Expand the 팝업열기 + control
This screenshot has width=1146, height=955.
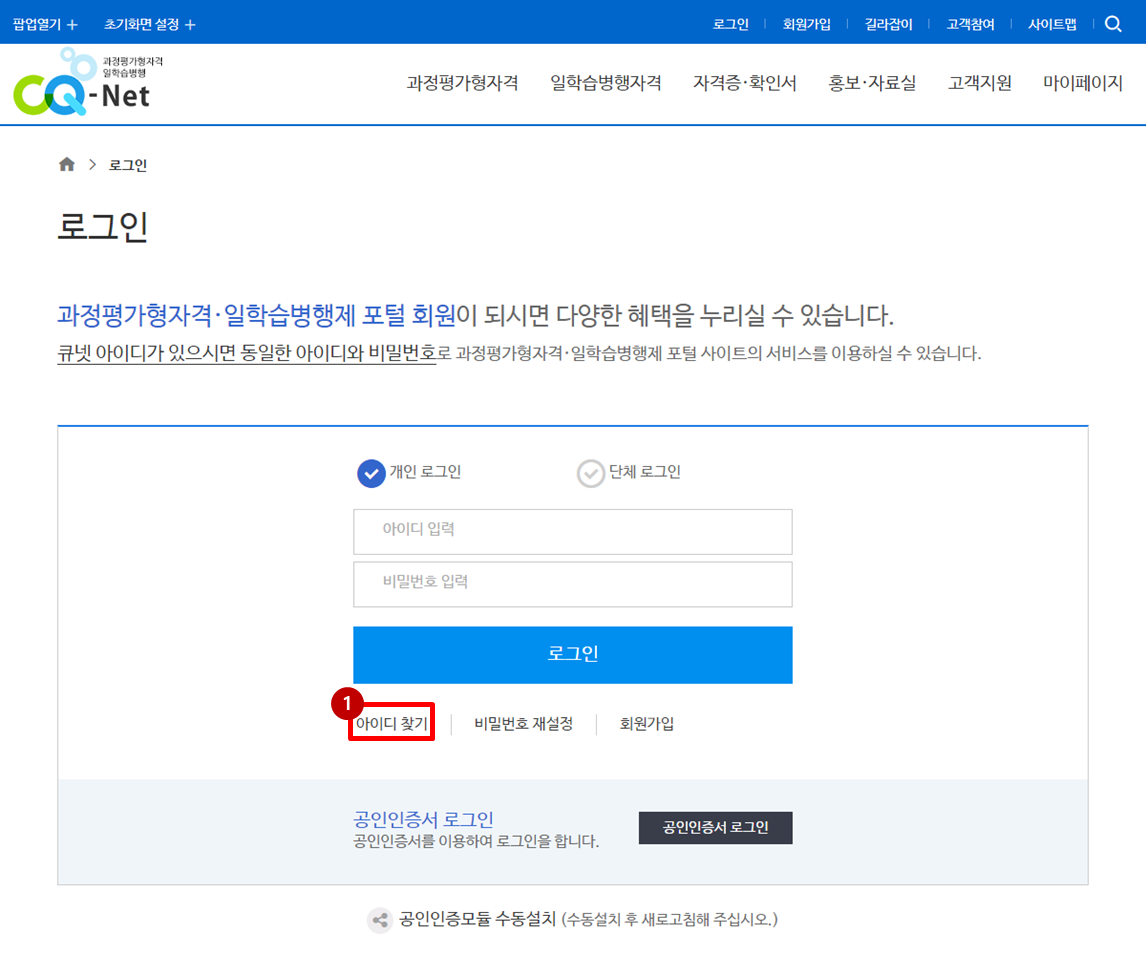45,24
